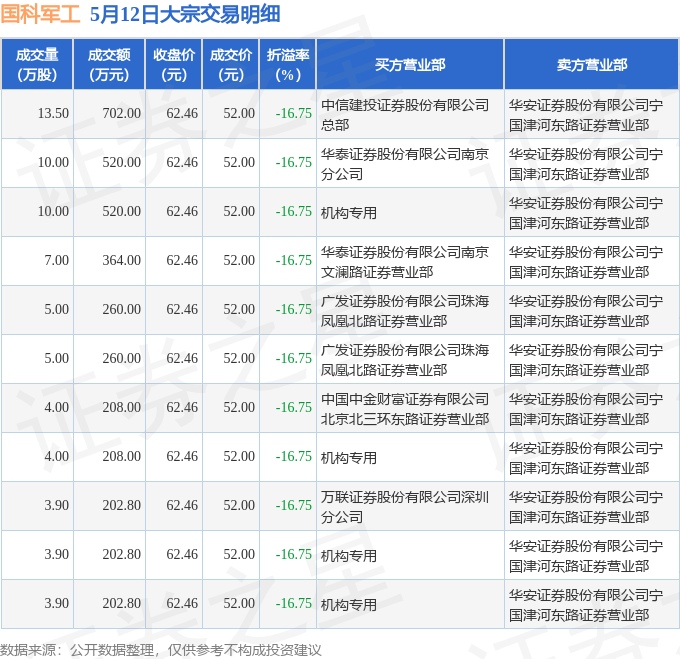Select the 成交额(万元) column header
This screenshot has width=680, height=659.
109,65
